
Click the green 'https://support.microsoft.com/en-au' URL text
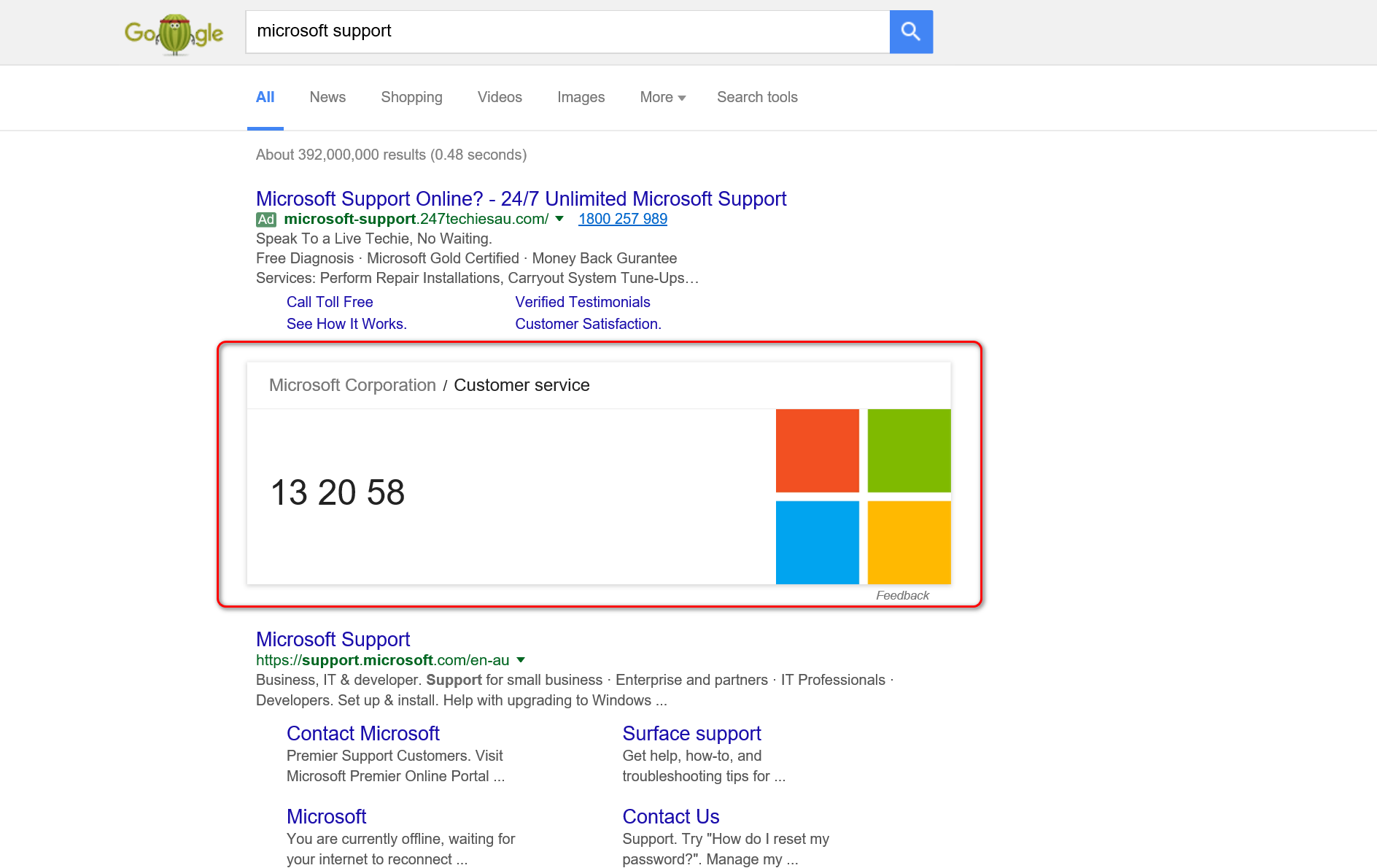tap(382, 660)
